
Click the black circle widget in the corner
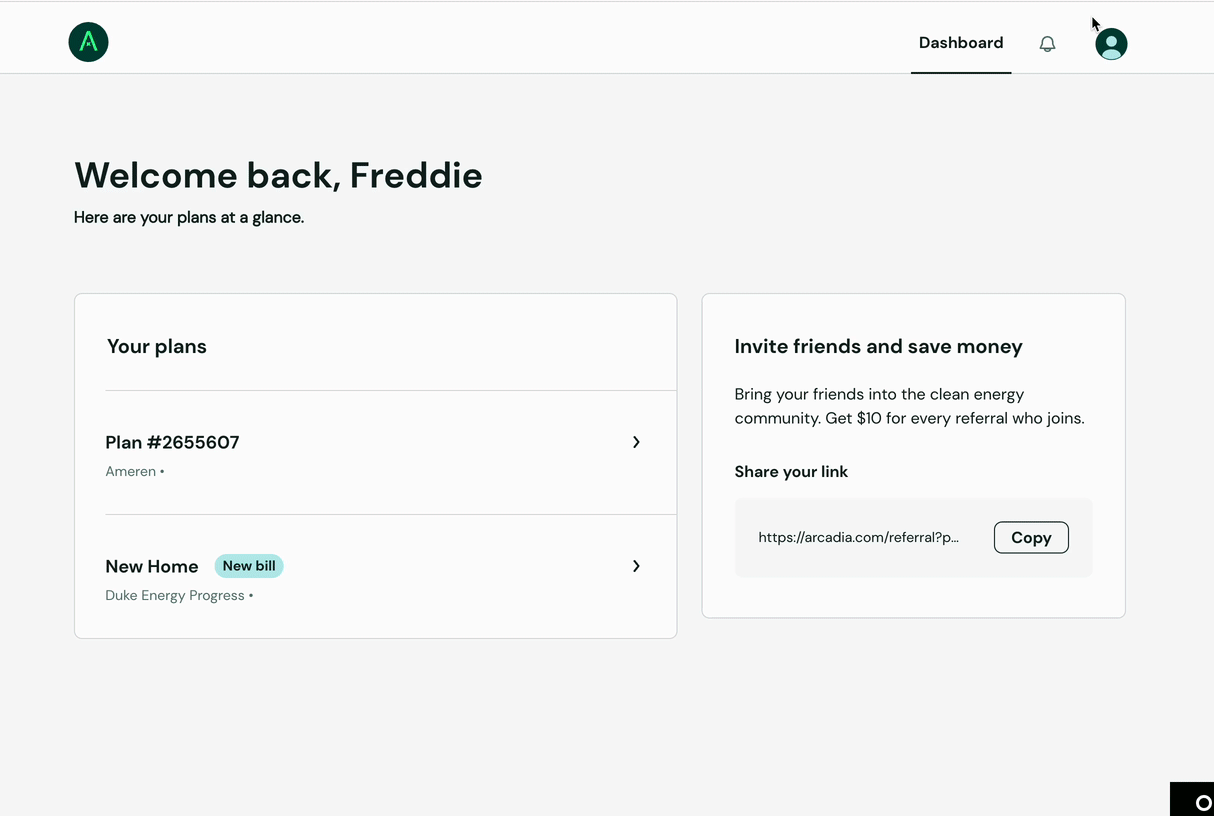[x=1195, y=801]
